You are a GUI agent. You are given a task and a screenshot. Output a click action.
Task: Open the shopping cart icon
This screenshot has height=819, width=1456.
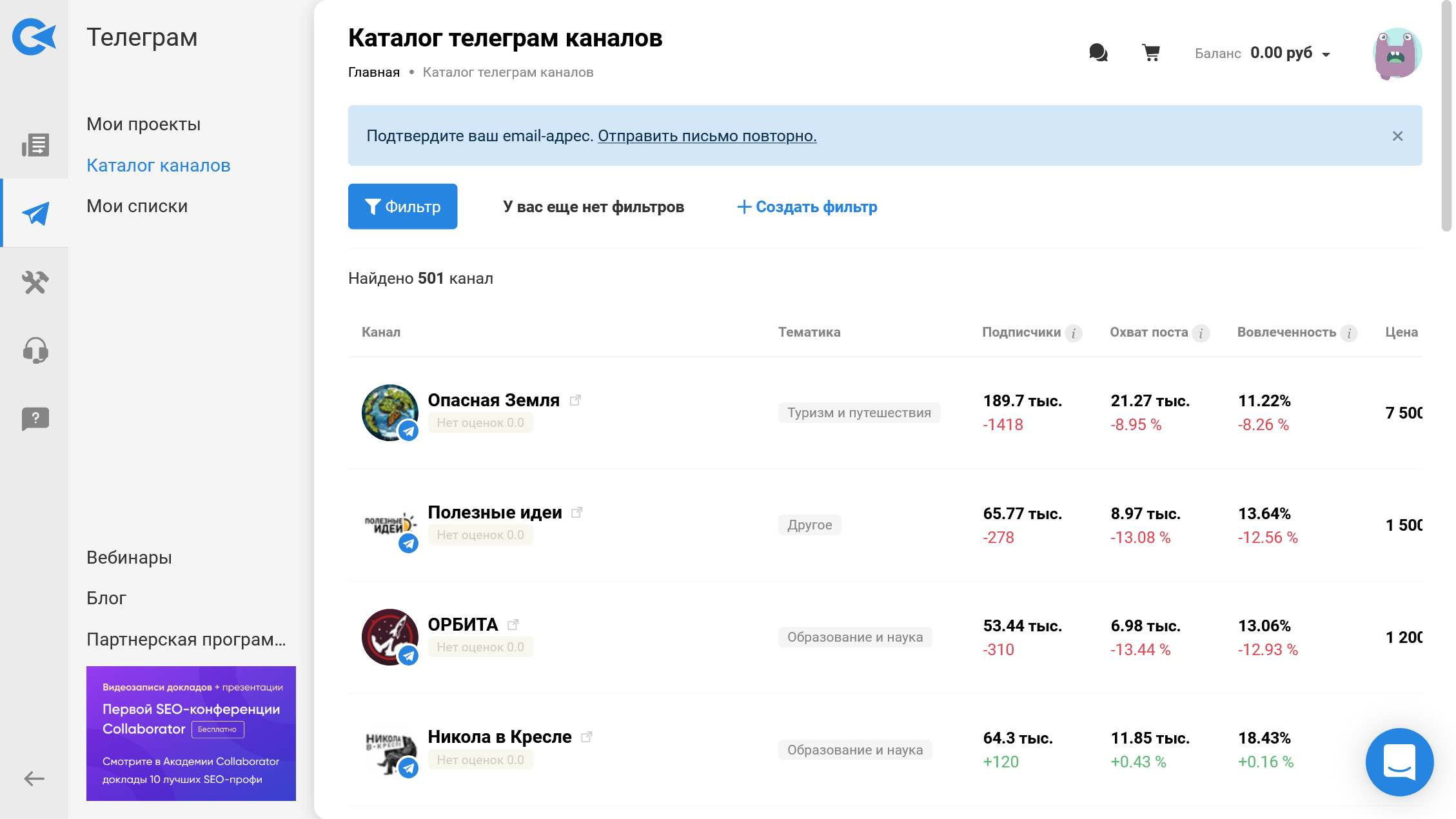click(x=1152, y=53)
